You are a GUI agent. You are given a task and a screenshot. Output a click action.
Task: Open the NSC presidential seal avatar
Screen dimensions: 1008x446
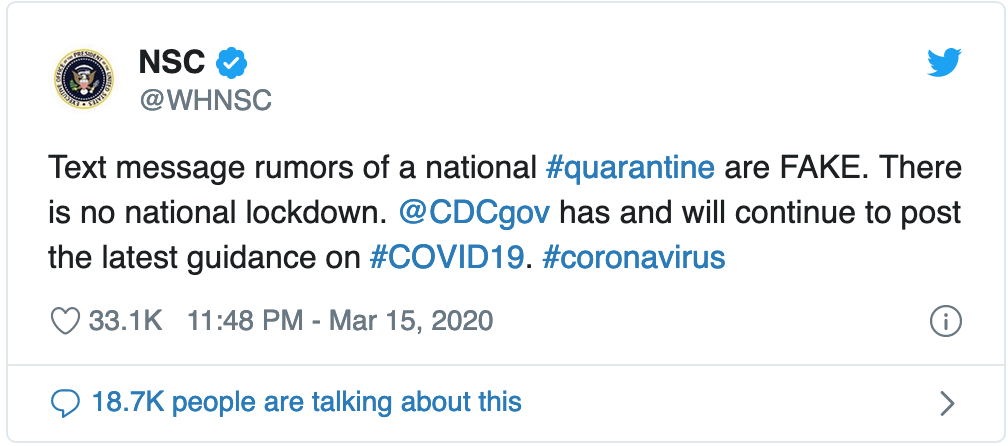[x=84, y=78]
